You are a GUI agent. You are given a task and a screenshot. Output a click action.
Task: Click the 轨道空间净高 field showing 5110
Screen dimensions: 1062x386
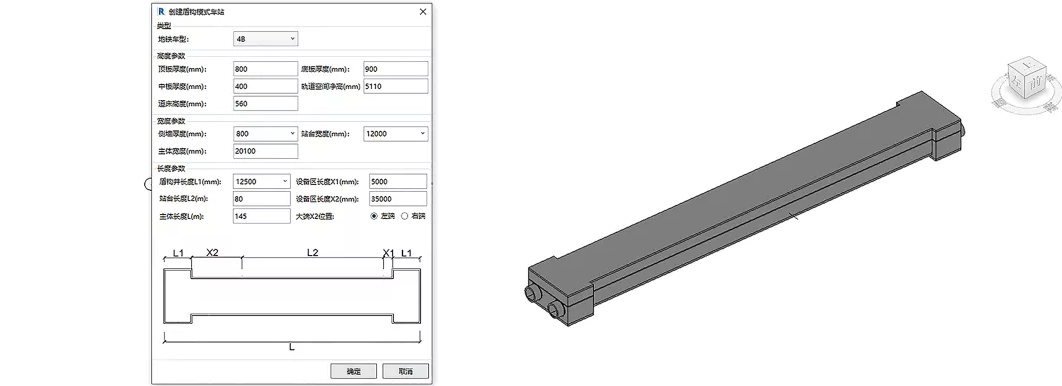coord(396,86)
